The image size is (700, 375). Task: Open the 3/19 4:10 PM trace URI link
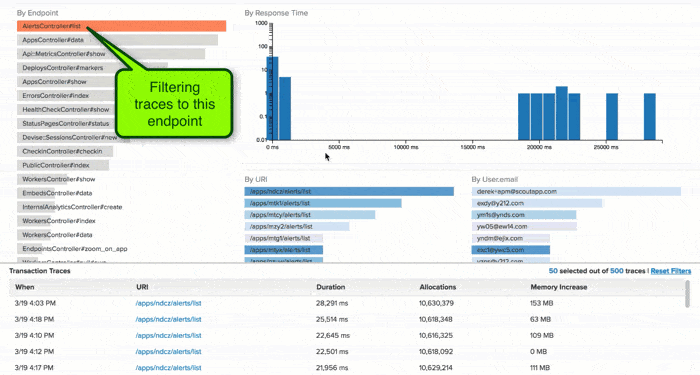coord(168,335)
